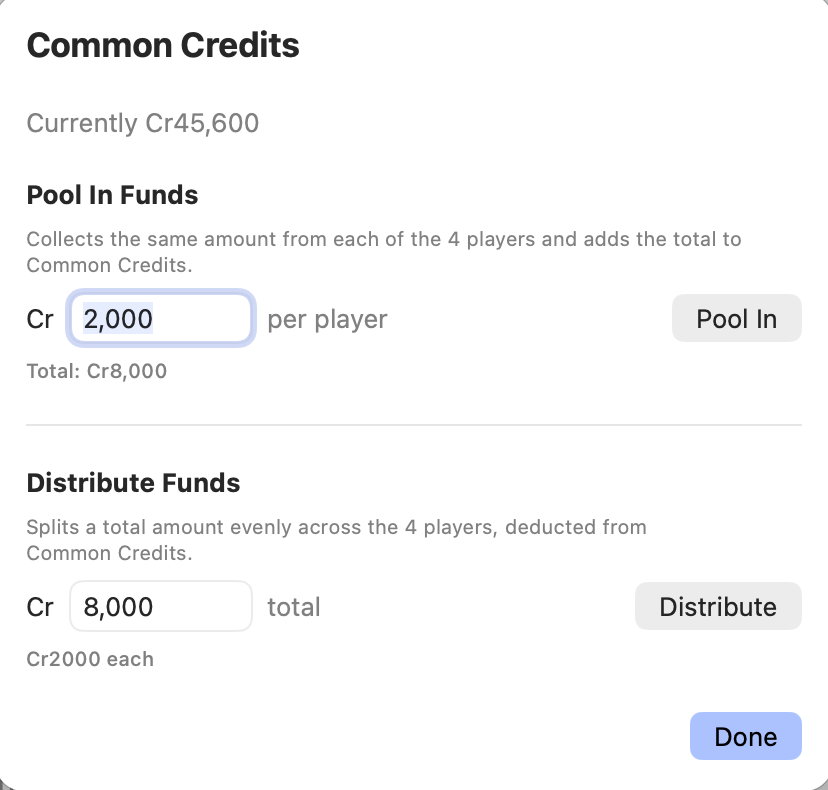Select the 8,000 total amount field

(161, 606)
